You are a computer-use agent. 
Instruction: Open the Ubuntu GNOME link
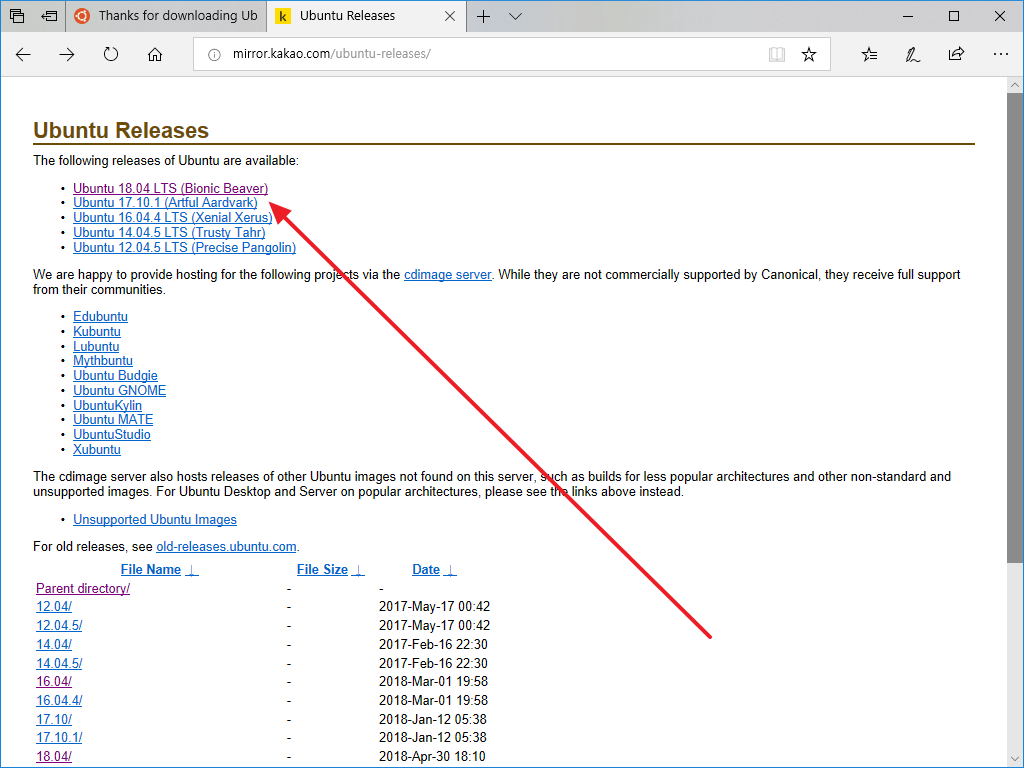pos(120,391)
